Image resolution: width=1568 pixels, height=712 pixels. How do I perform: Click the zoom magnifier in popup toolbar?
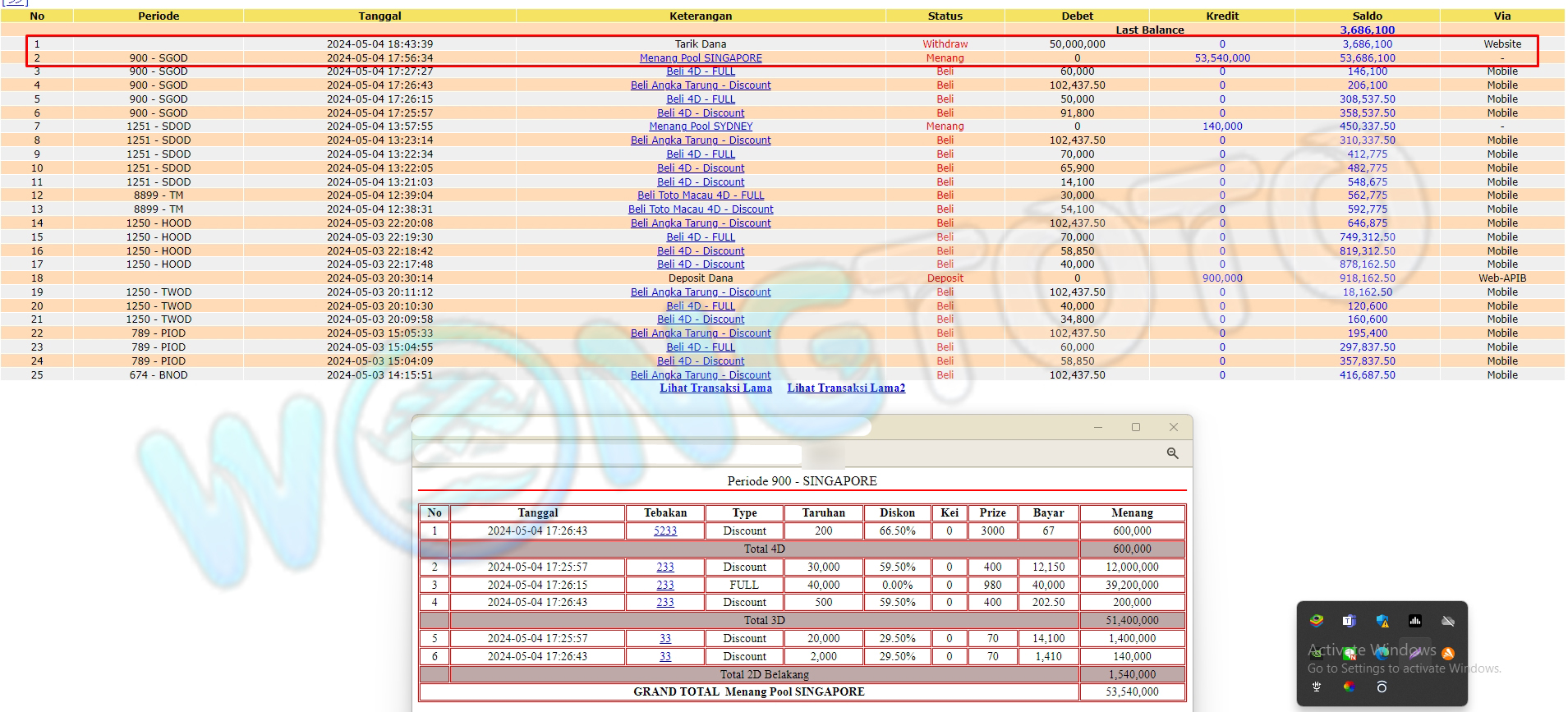[x=1172, y=453]
